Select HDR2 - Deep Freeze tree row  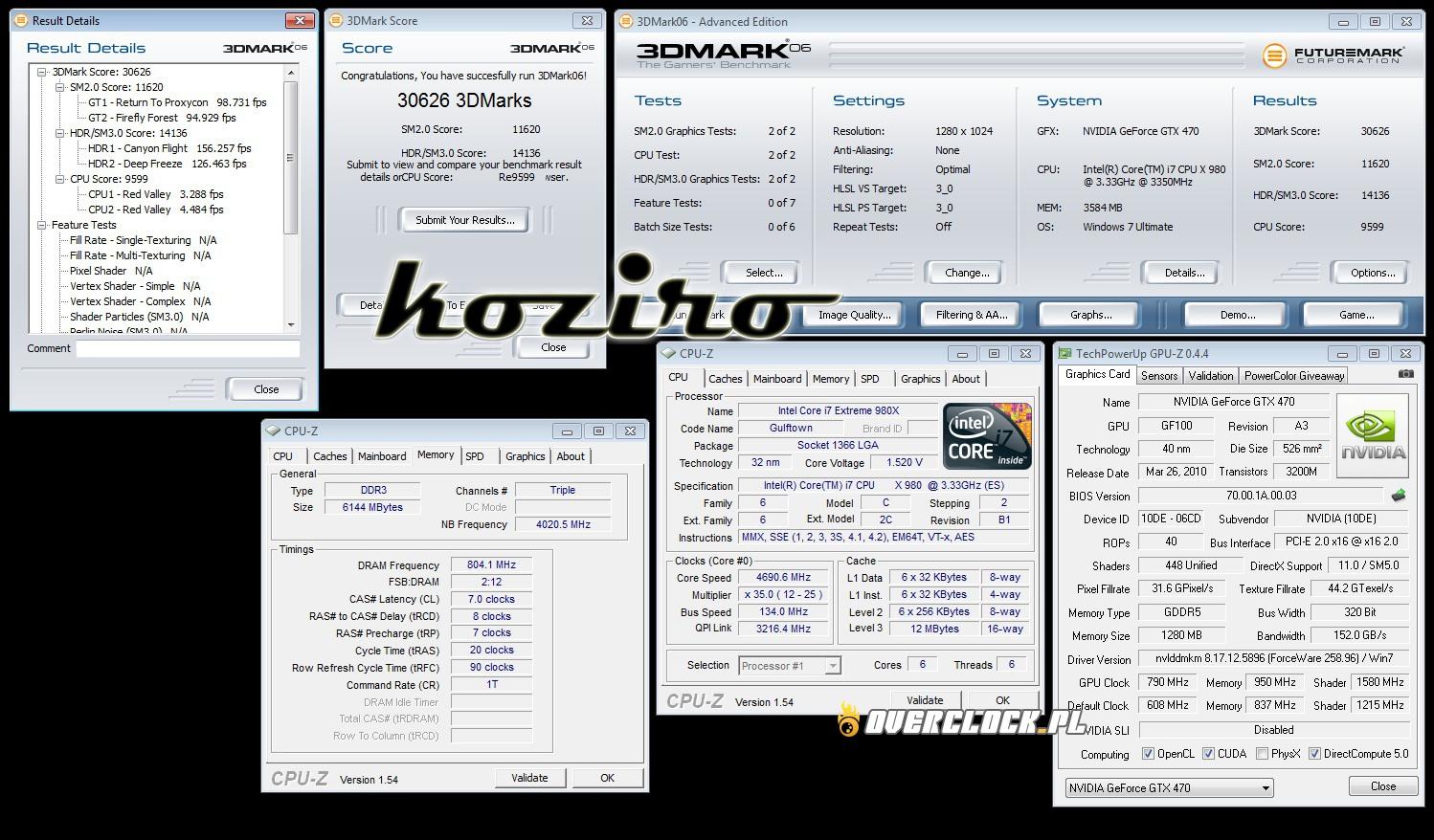167,164
